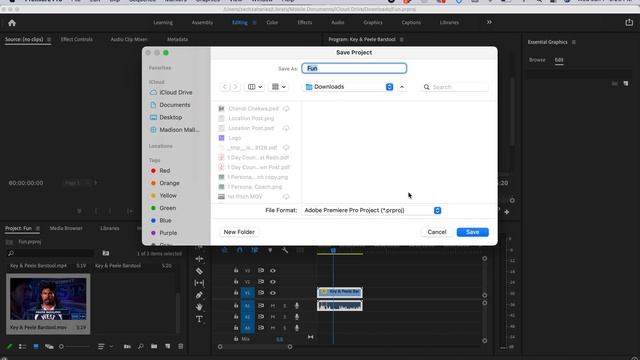Open sort icons dropdown arrow
The height and width of the screenshot is (360, 640).
(111, 347)
